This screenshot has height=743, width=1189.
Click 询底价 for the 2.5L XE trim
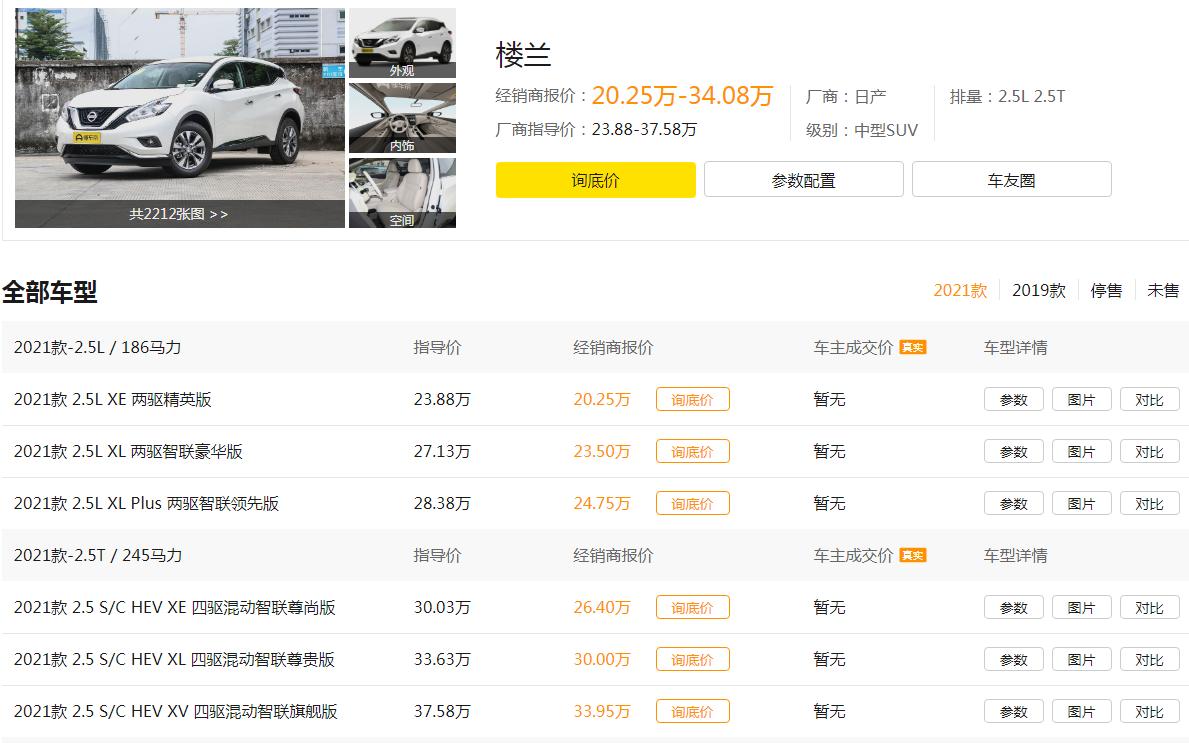point(693,399)
